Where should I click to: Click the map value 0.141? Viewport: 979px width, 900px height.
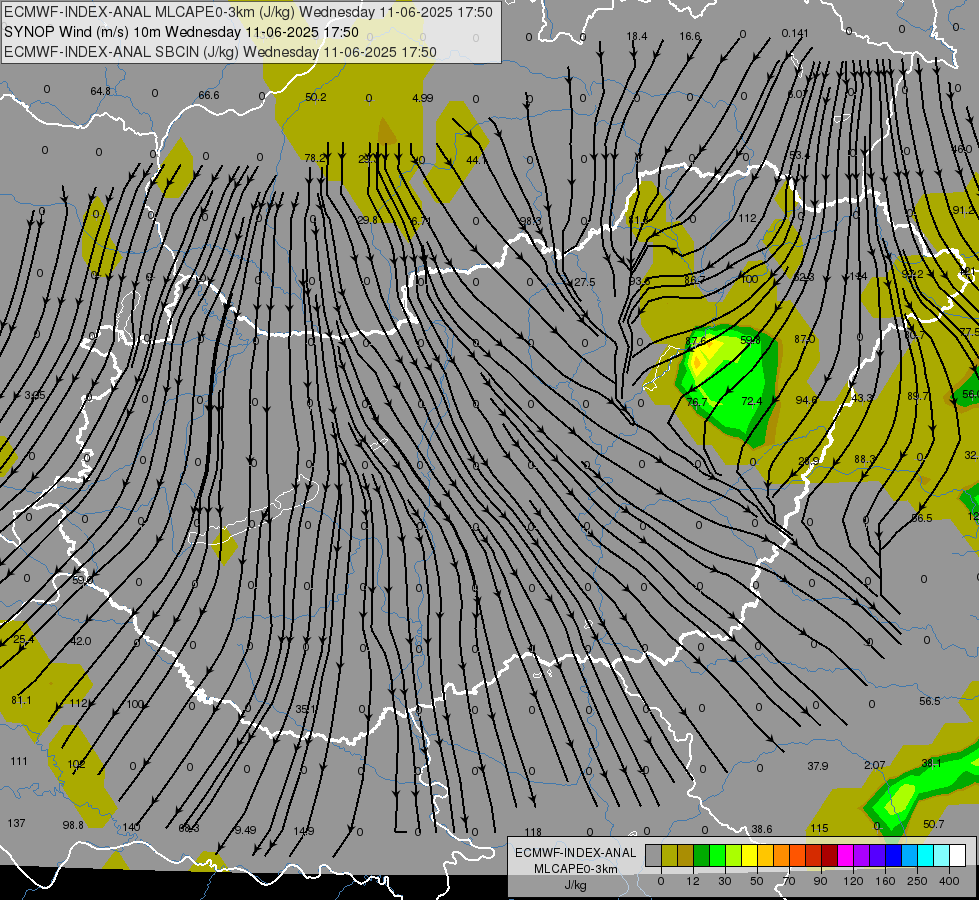click(795, 33)
